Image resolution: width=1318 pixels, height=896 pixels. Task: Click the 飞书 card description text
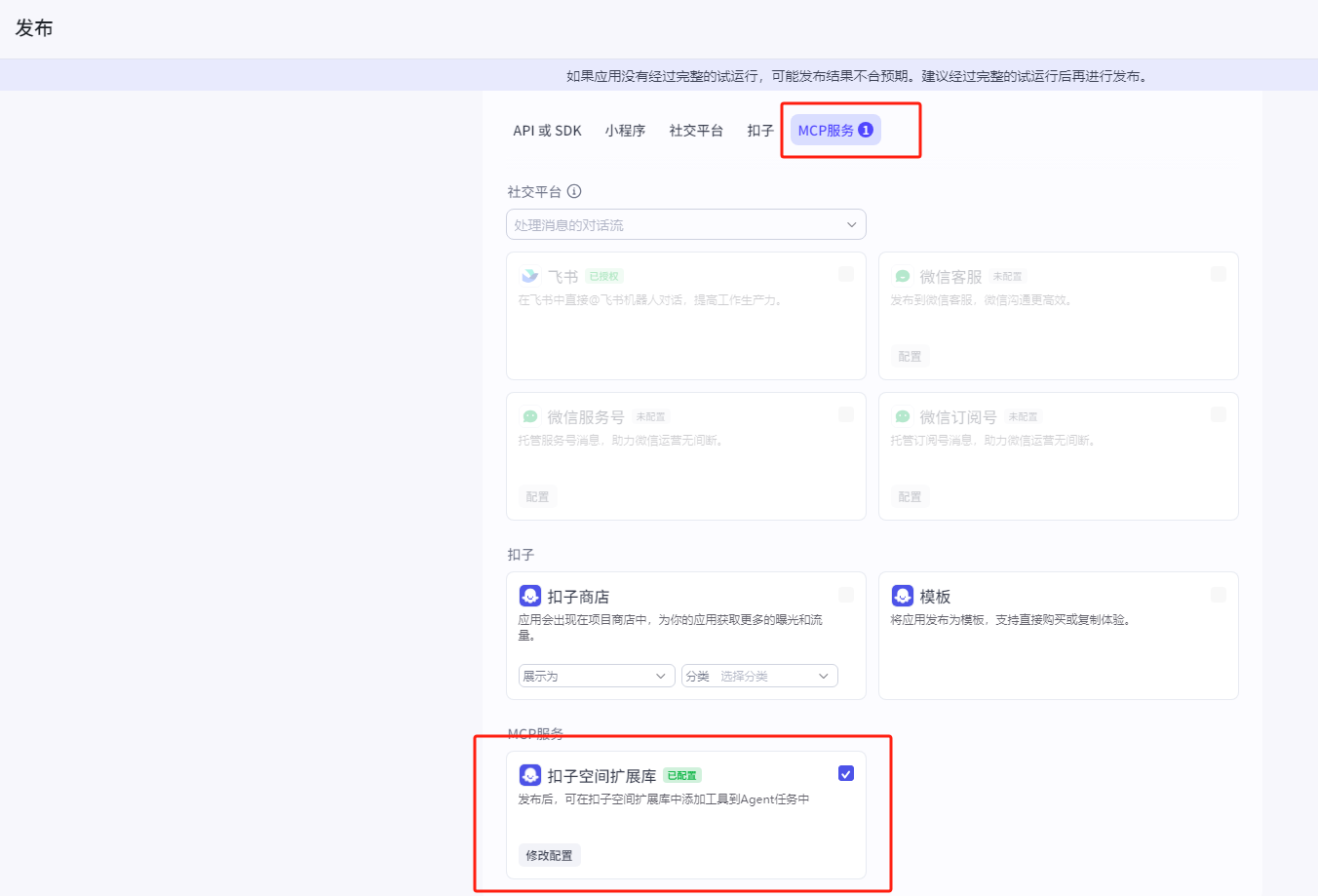coord(651,300)
